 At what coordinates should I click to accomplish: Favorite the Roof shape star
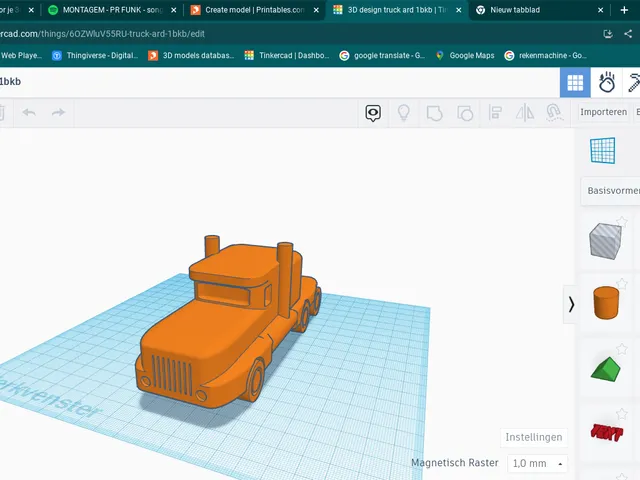pos(622,349)
